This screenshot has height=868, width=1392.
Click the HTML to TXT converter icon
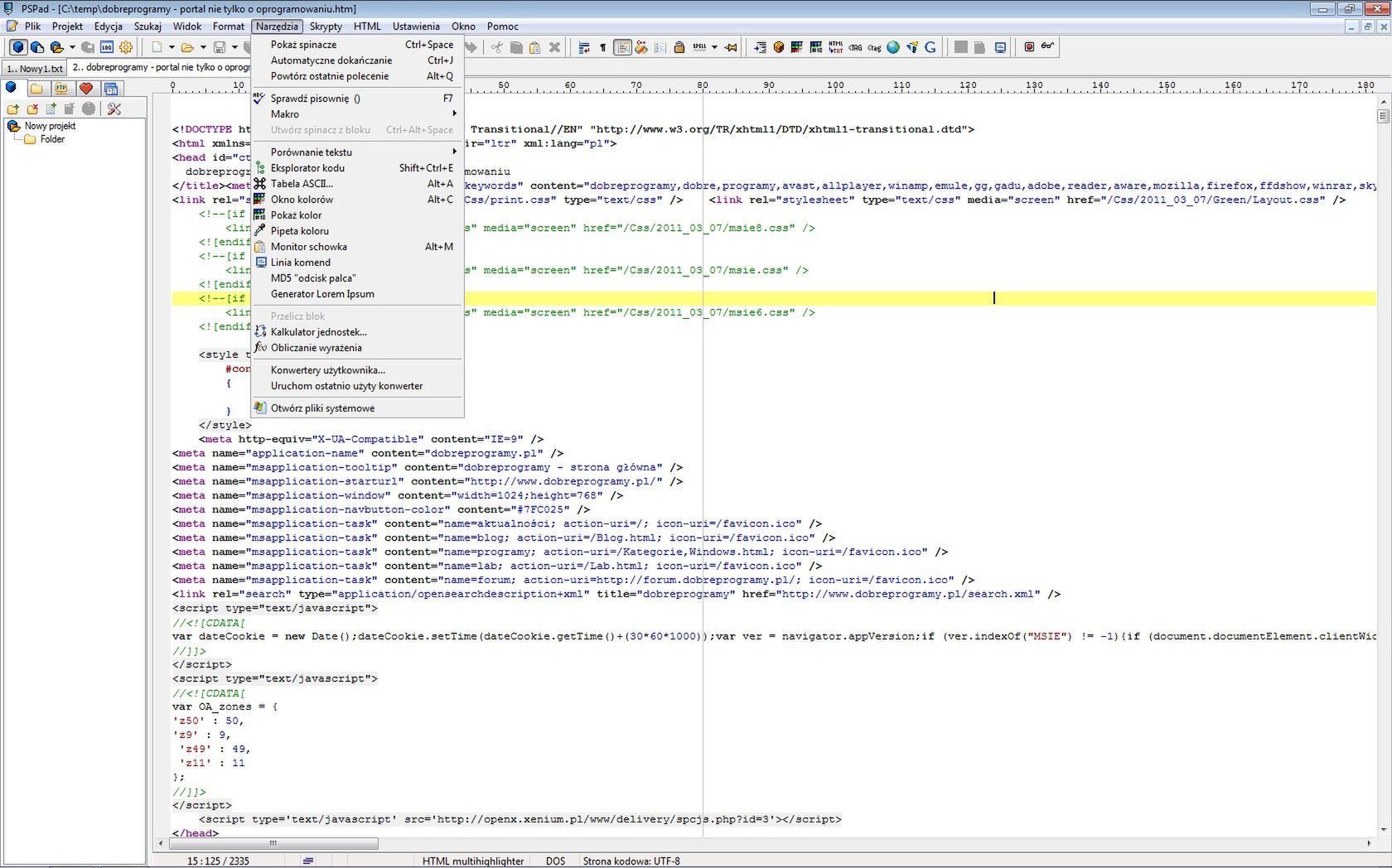(835, 47)
